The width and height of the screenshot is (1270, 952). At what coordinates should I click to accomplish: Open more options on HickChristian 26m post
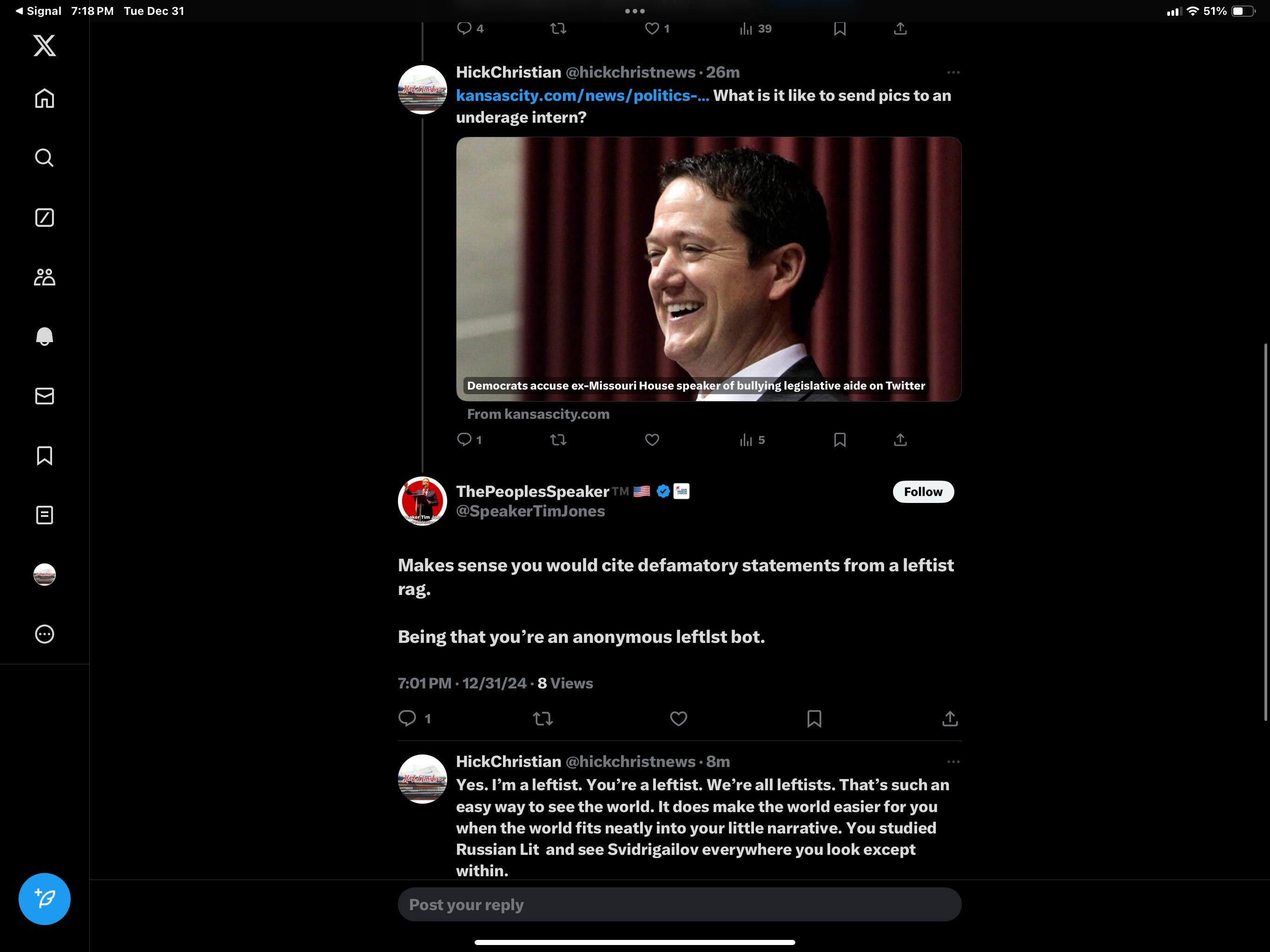point(953,73)
